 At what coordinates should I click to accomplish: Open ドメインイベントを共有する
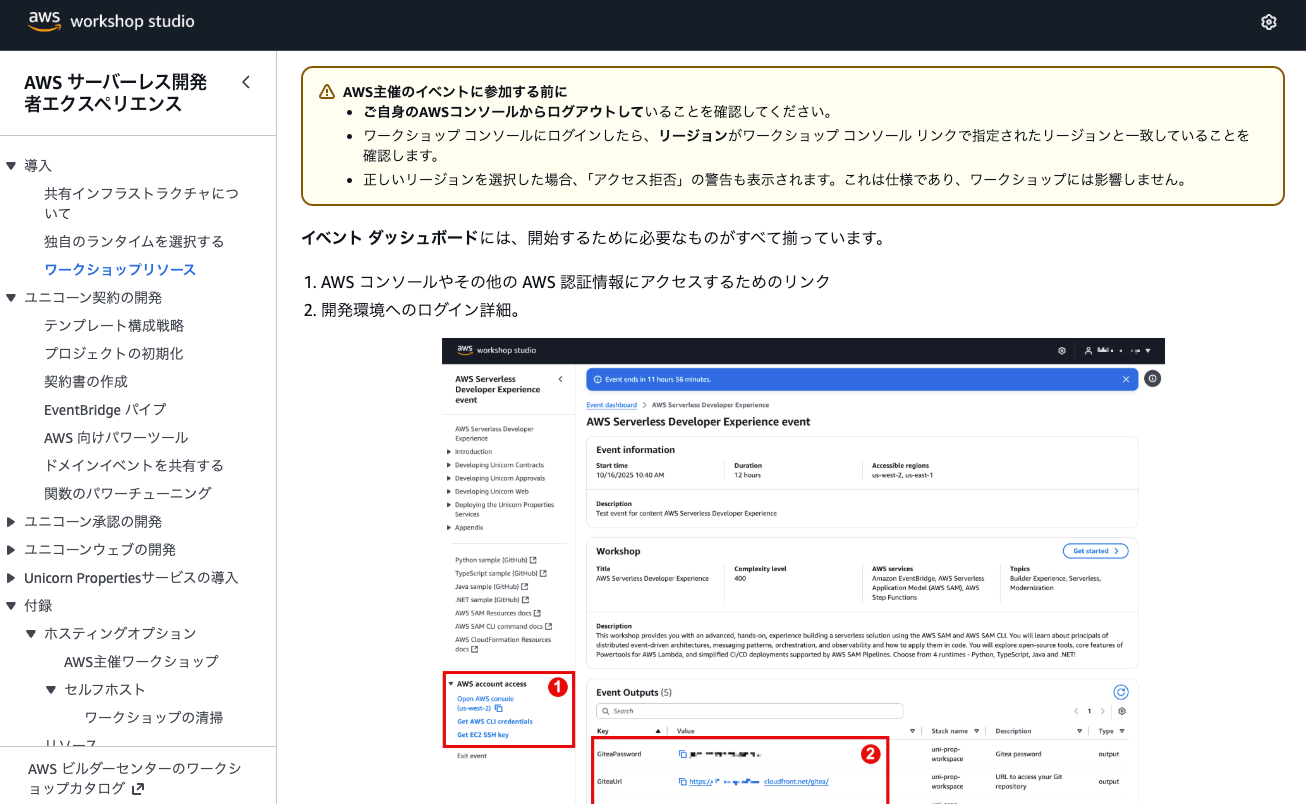click(134, 466)
